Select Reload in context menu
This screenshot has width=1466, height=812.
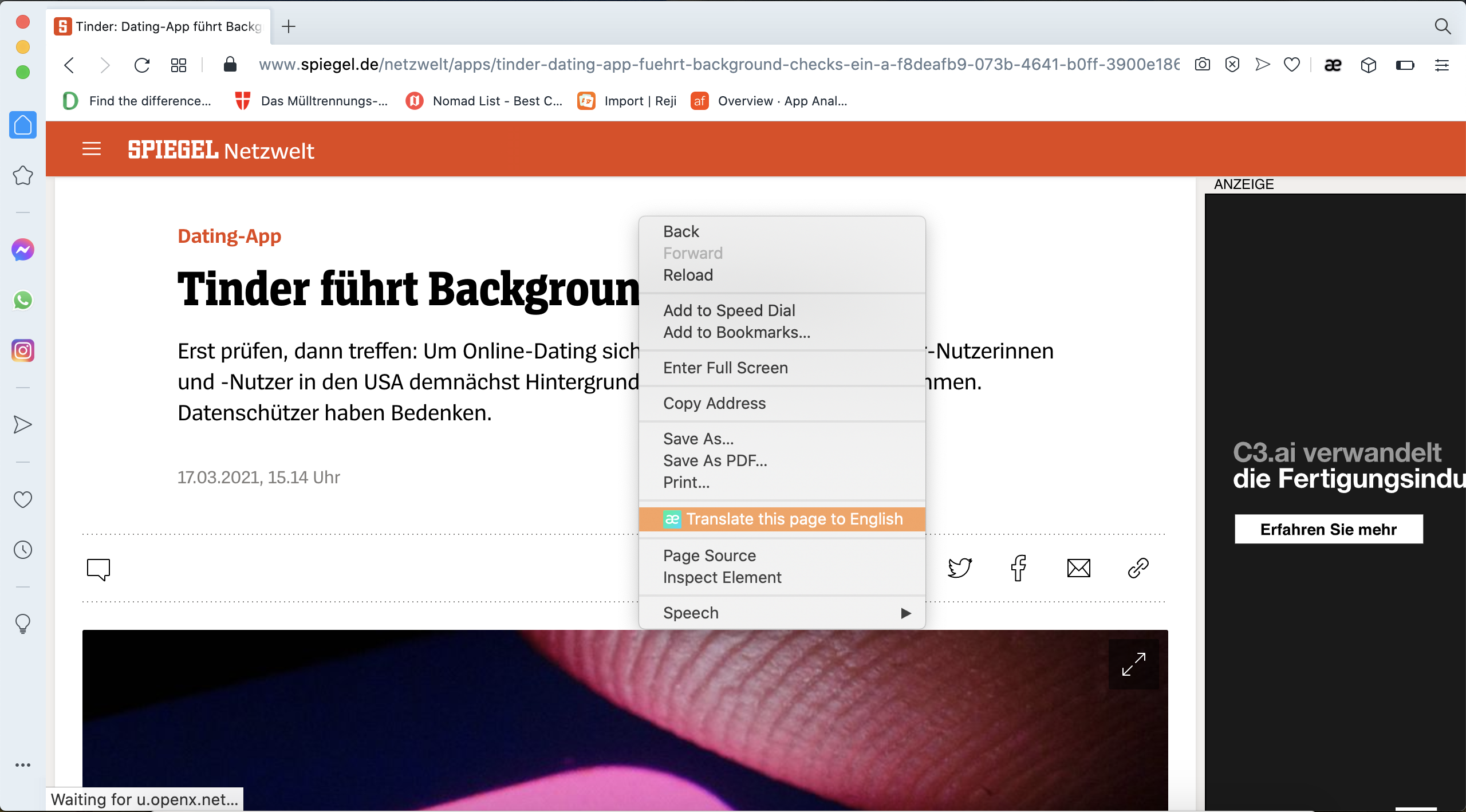[x=782, y=275]
